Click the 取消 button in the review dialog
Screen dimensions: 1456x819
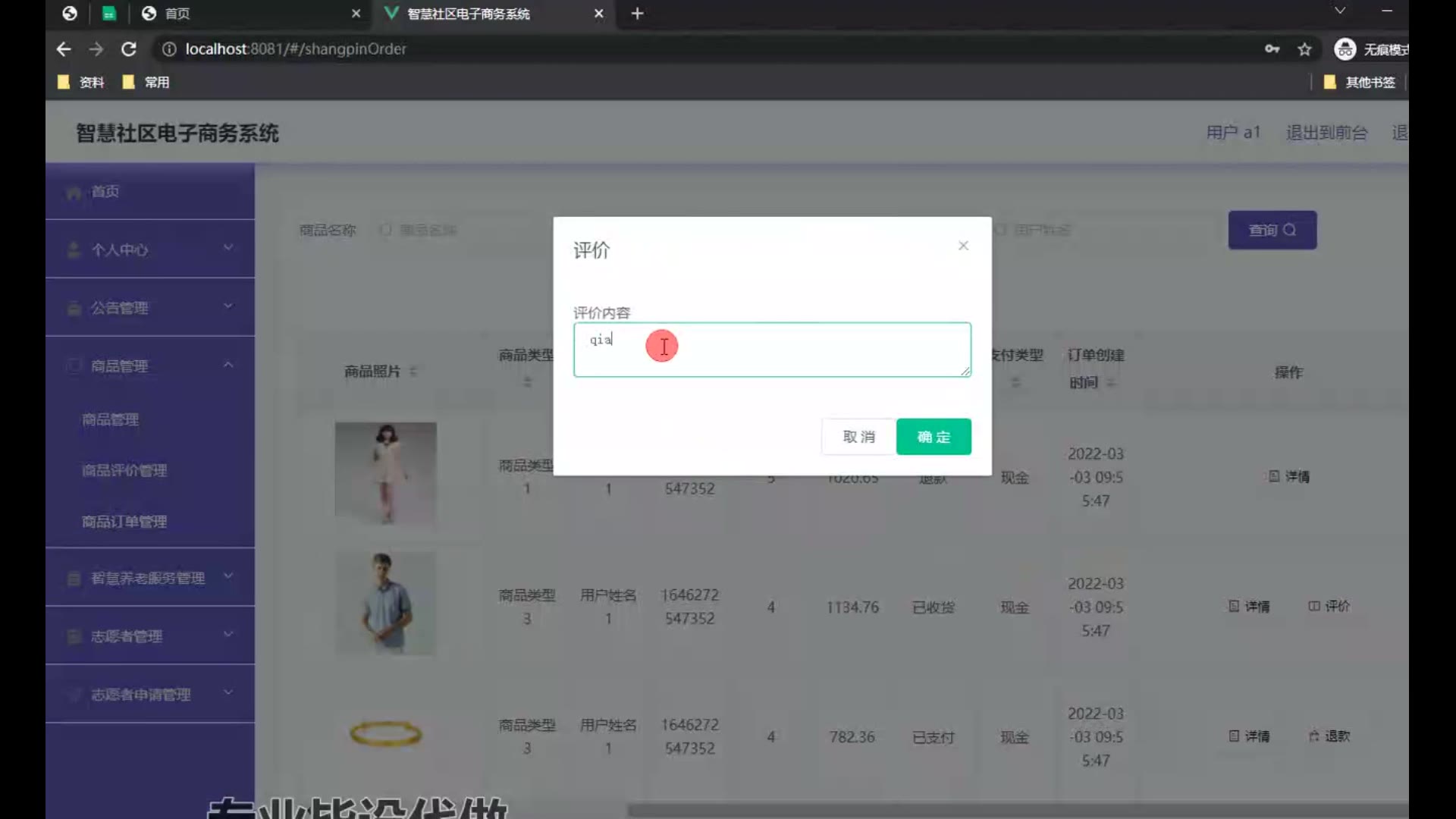[x=858, y=437]
